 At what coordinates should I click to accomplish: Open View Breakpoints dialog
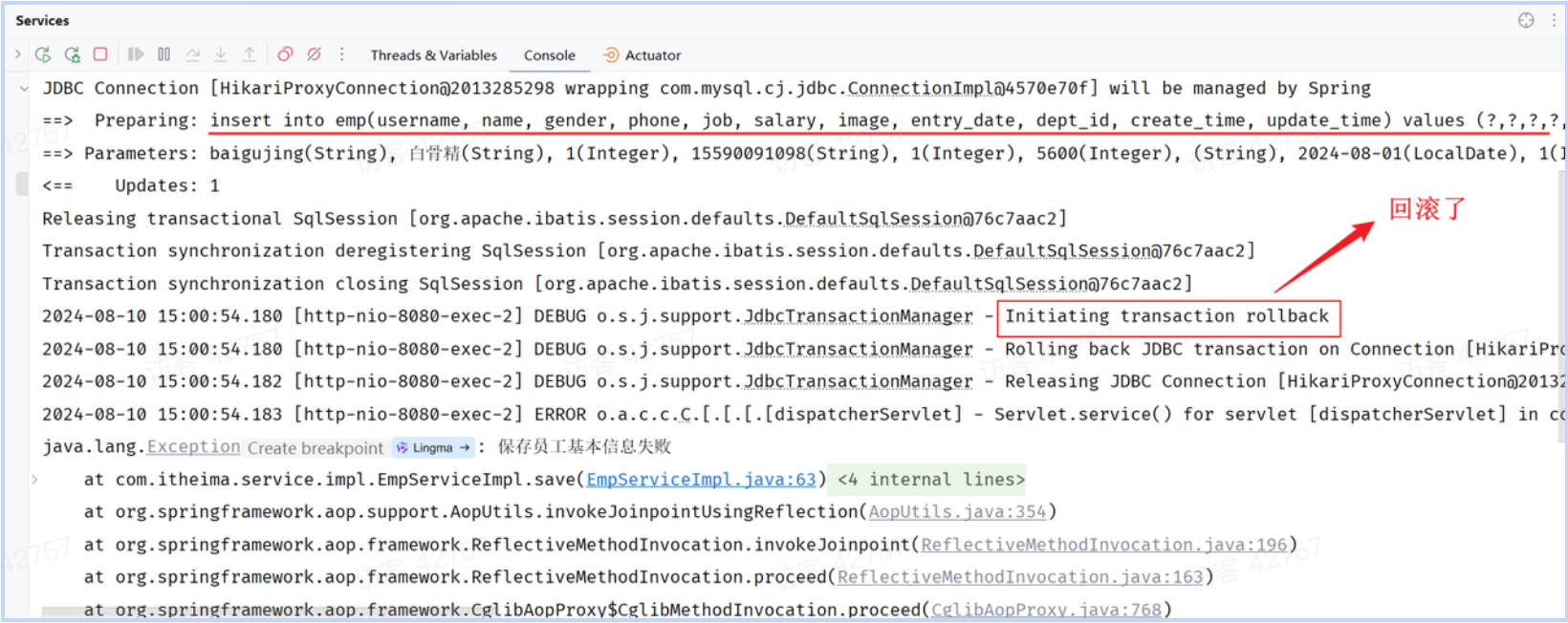pyautogui.click(x=285, y=54)
